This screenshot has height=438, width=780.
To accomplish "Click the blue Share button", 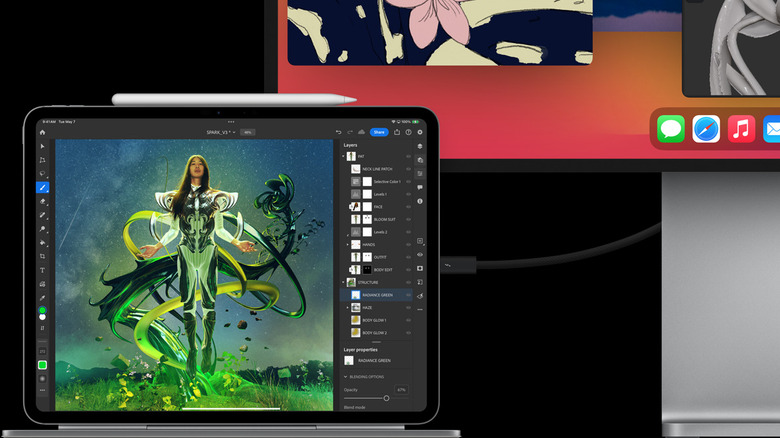I will click(x=379, y=132).
